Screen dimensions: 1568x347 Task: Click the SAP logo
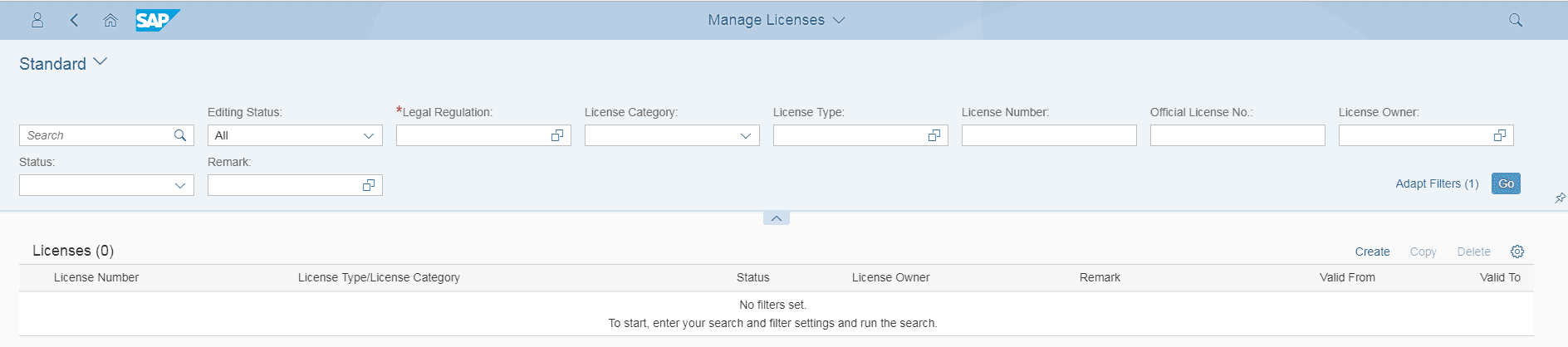tap(157, 20)
